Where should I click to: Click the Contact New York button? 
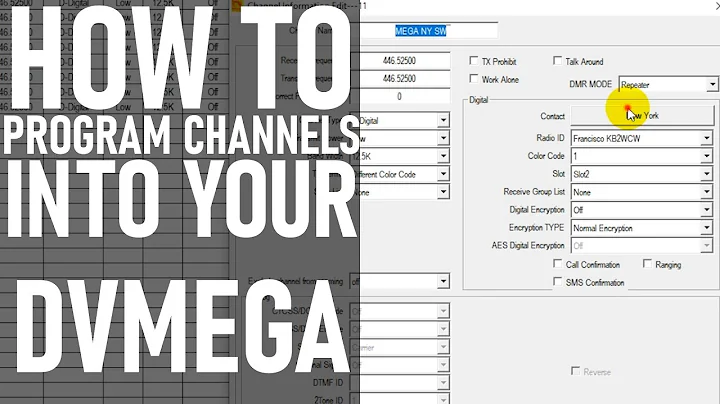pyautogui.click(x=642, y=116)
